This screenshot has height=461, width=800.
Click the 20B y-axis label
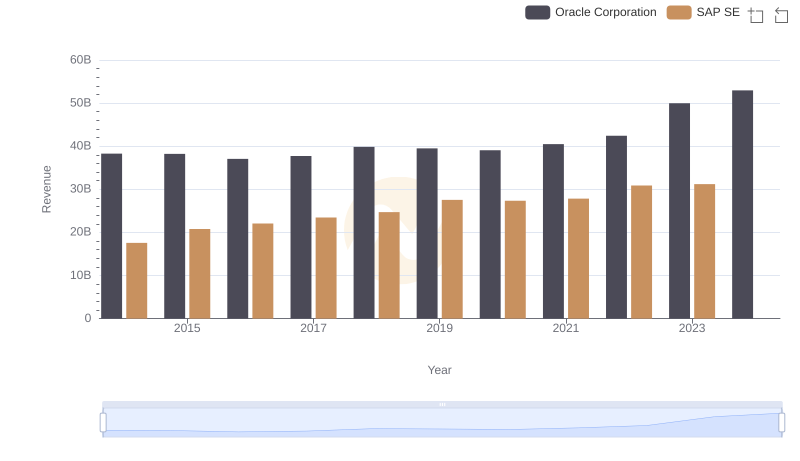81,232
